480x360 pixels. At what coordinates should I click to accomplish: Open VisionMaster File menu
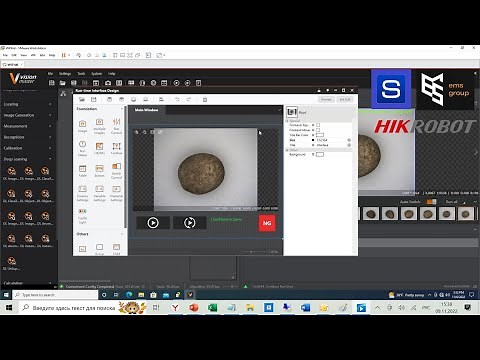point(50,74)
